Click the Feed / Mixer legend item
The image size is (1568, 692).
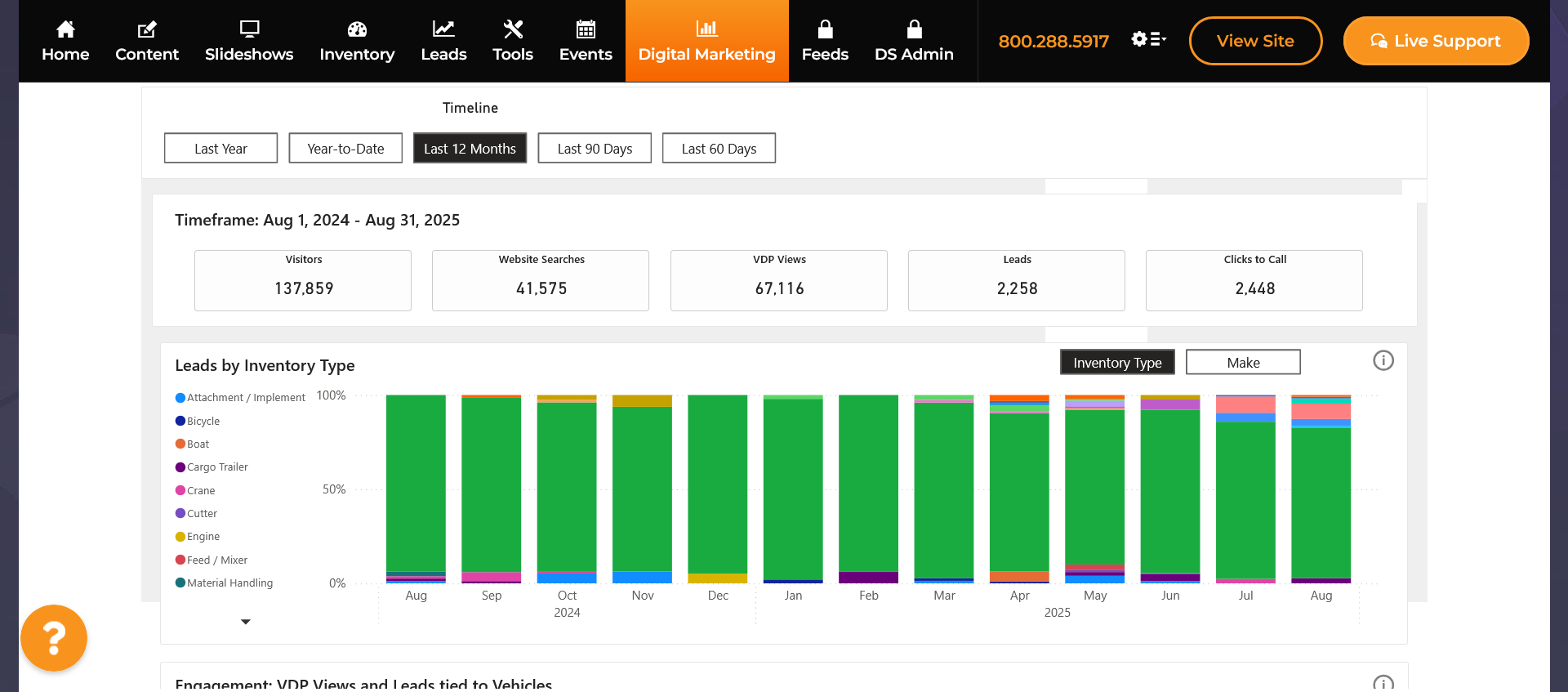tap(212, 560)
